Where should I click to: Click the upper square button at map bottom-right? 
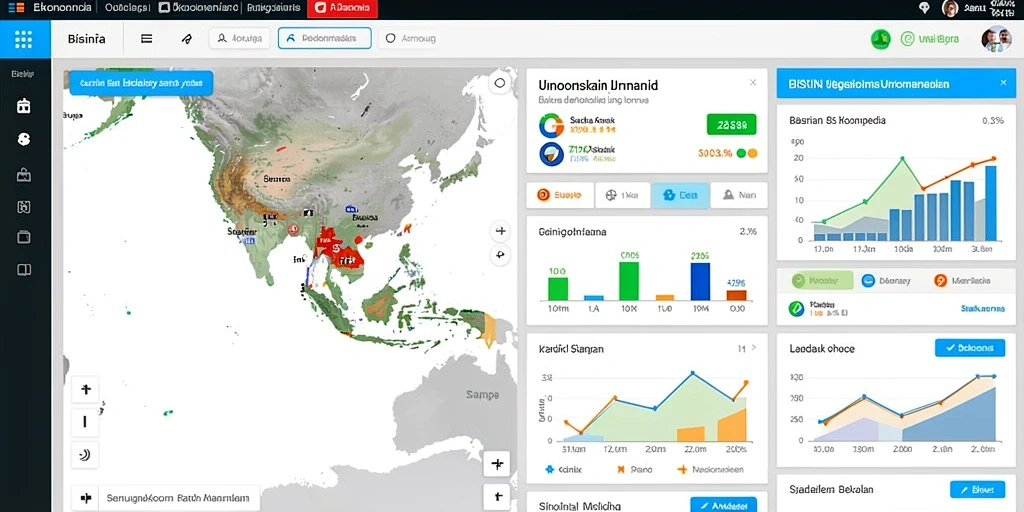click(496, 464)
